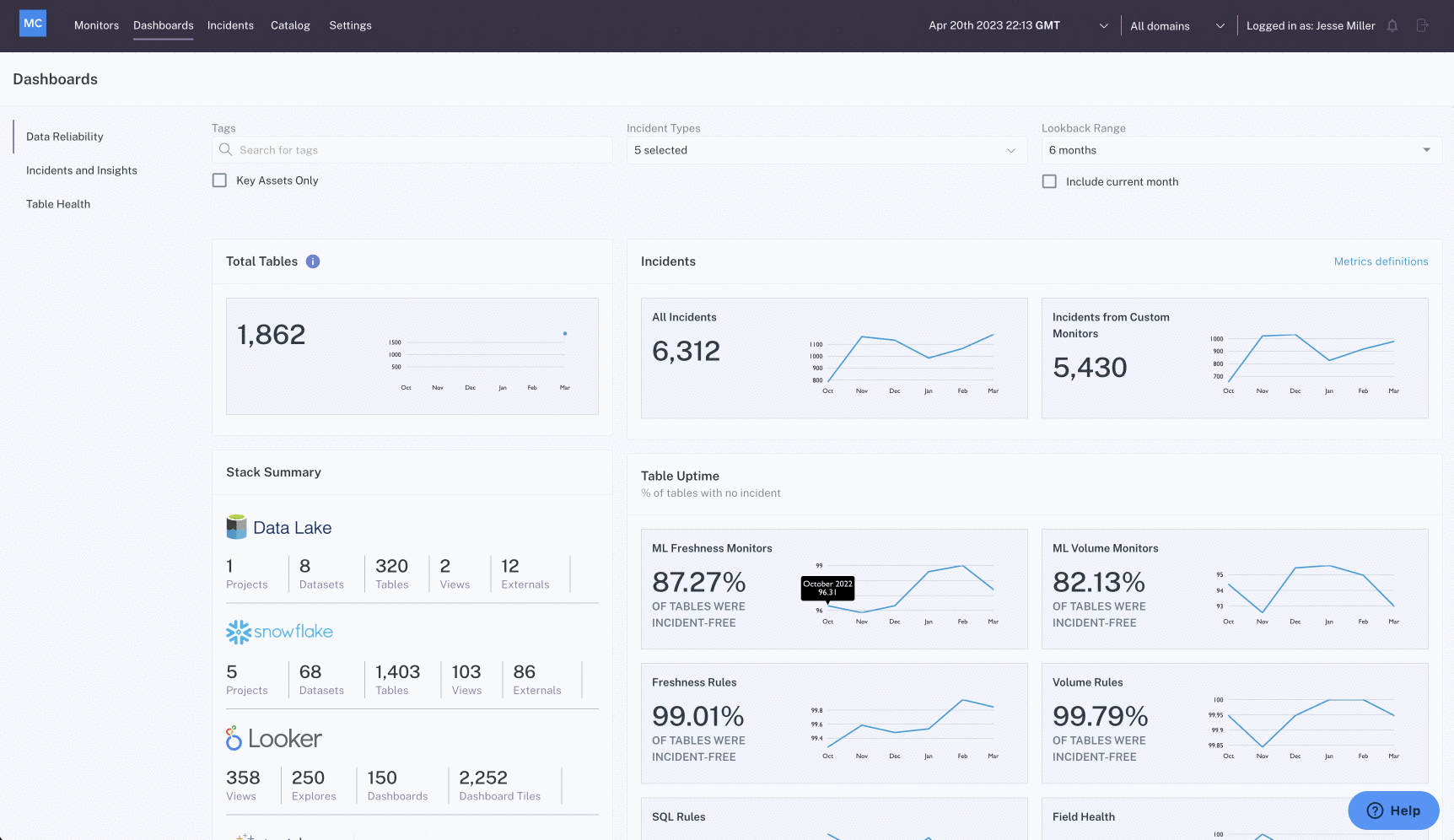Screen dimensions: 1454x840
Task: Click the Help question mark icon
Action: (x=1375, y=810)
